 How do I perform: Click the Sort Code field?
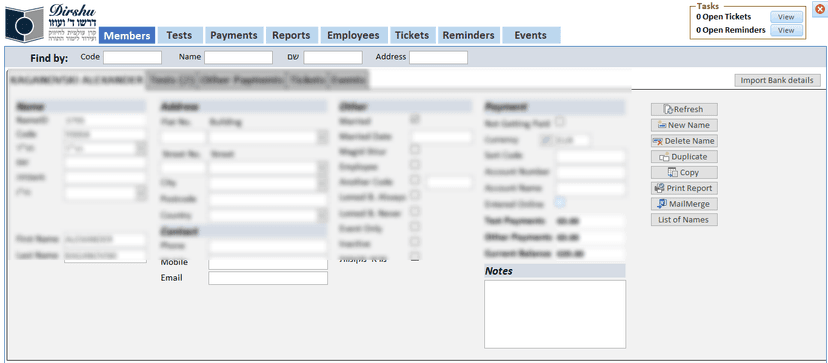590,156
